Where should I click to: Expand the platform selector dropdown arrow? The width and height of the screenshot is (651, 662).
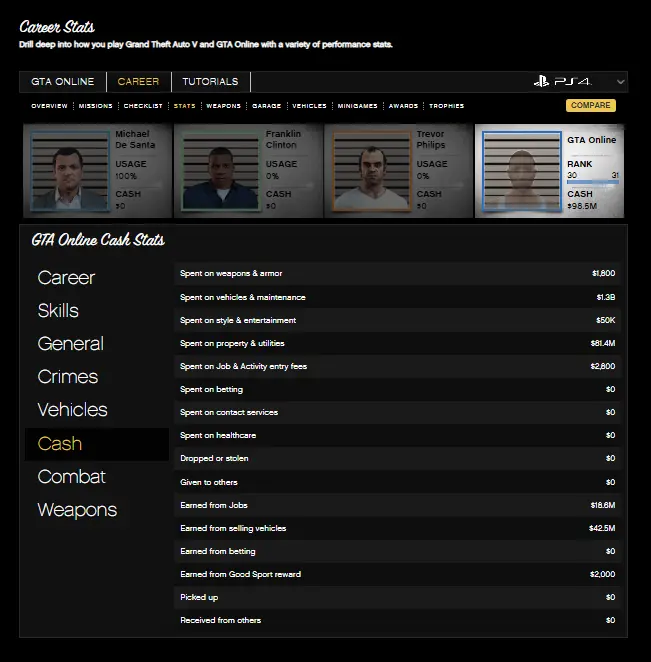coord(621,82)
